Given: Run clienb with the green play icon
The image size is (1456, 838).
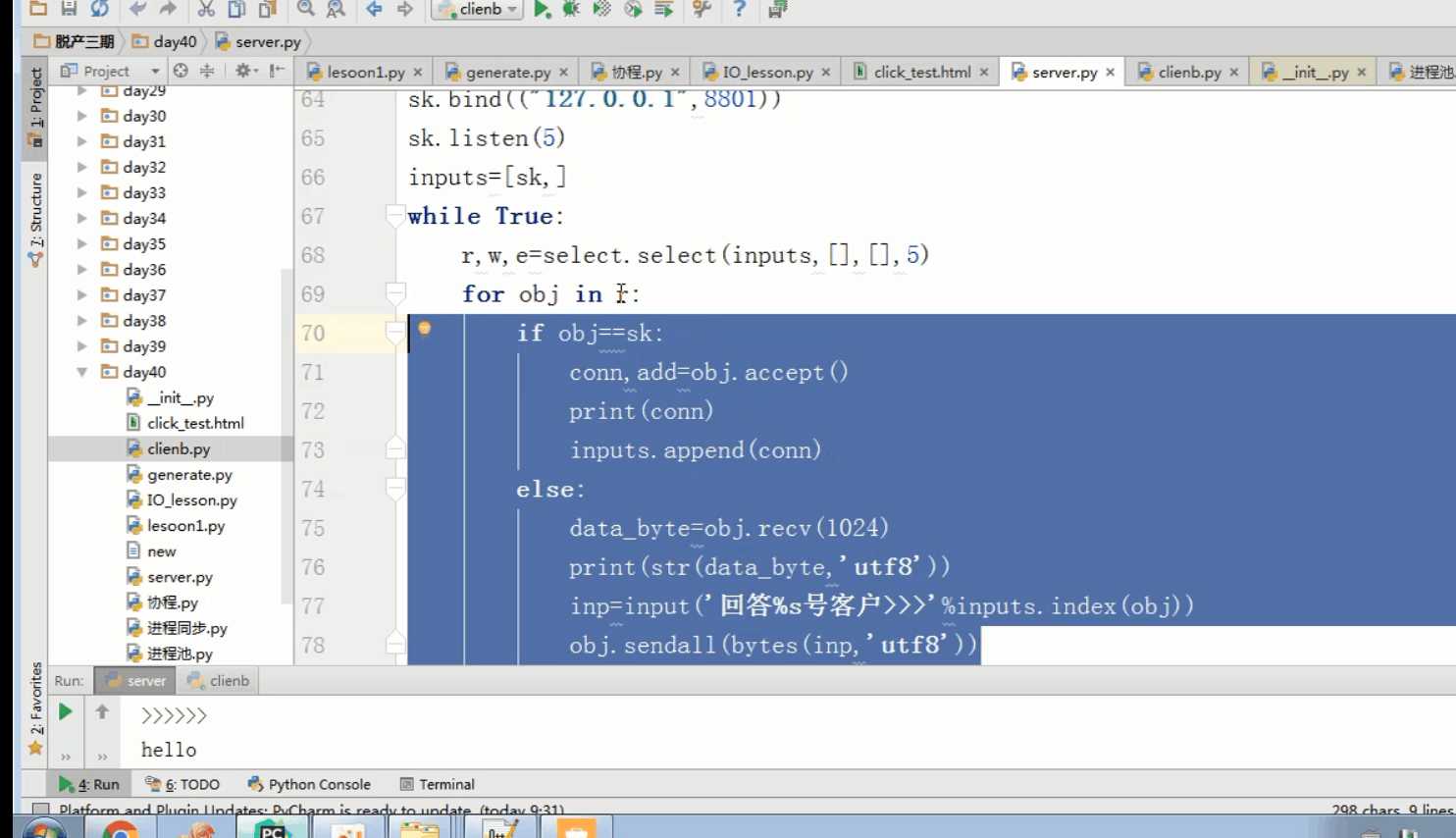Looking at the screenshot, I should (x=542, y=9).
